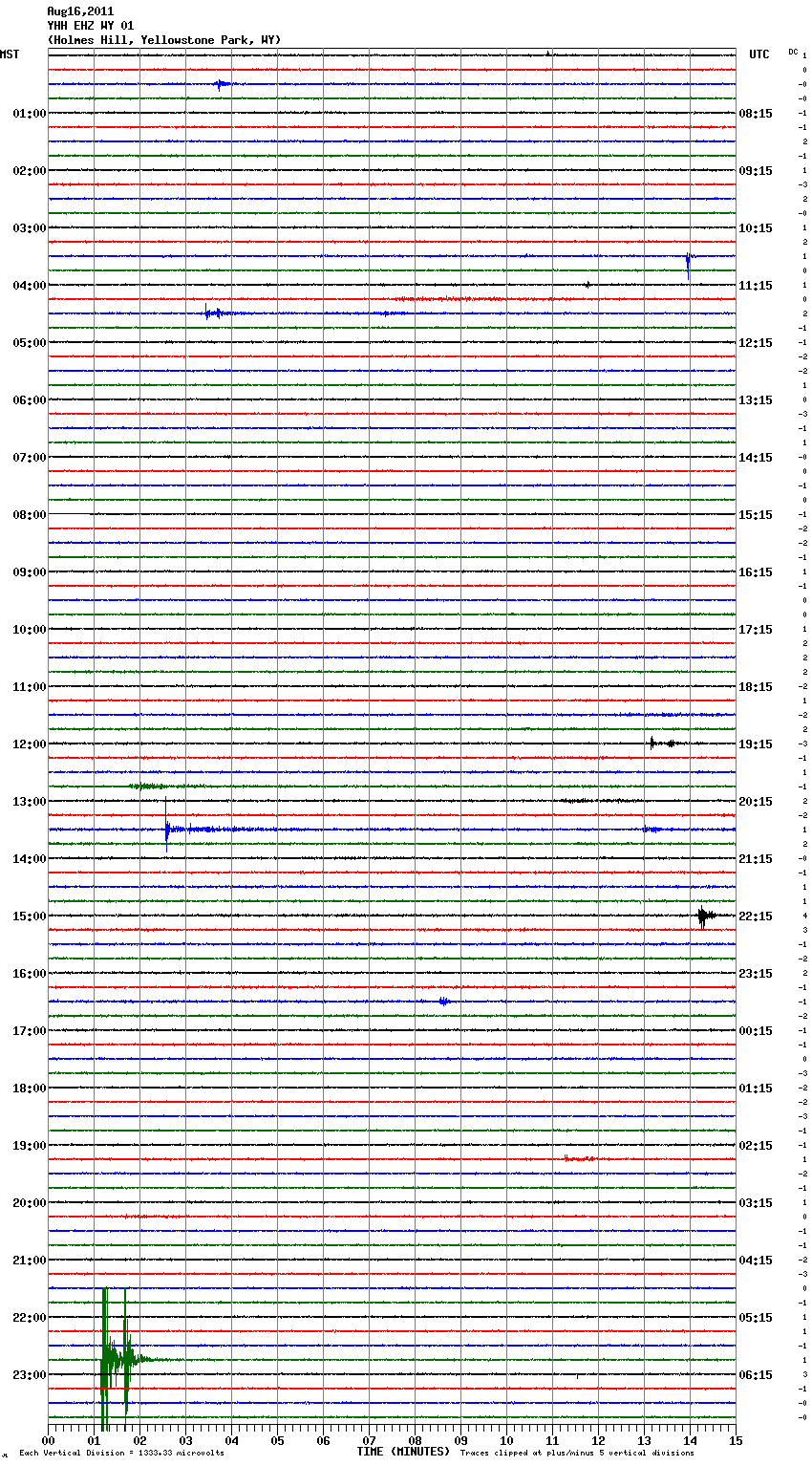Viewport: 812px width, 1466px height.
Task: Click the blue spike on the 03:30 trace
Action: coord(688,264)
